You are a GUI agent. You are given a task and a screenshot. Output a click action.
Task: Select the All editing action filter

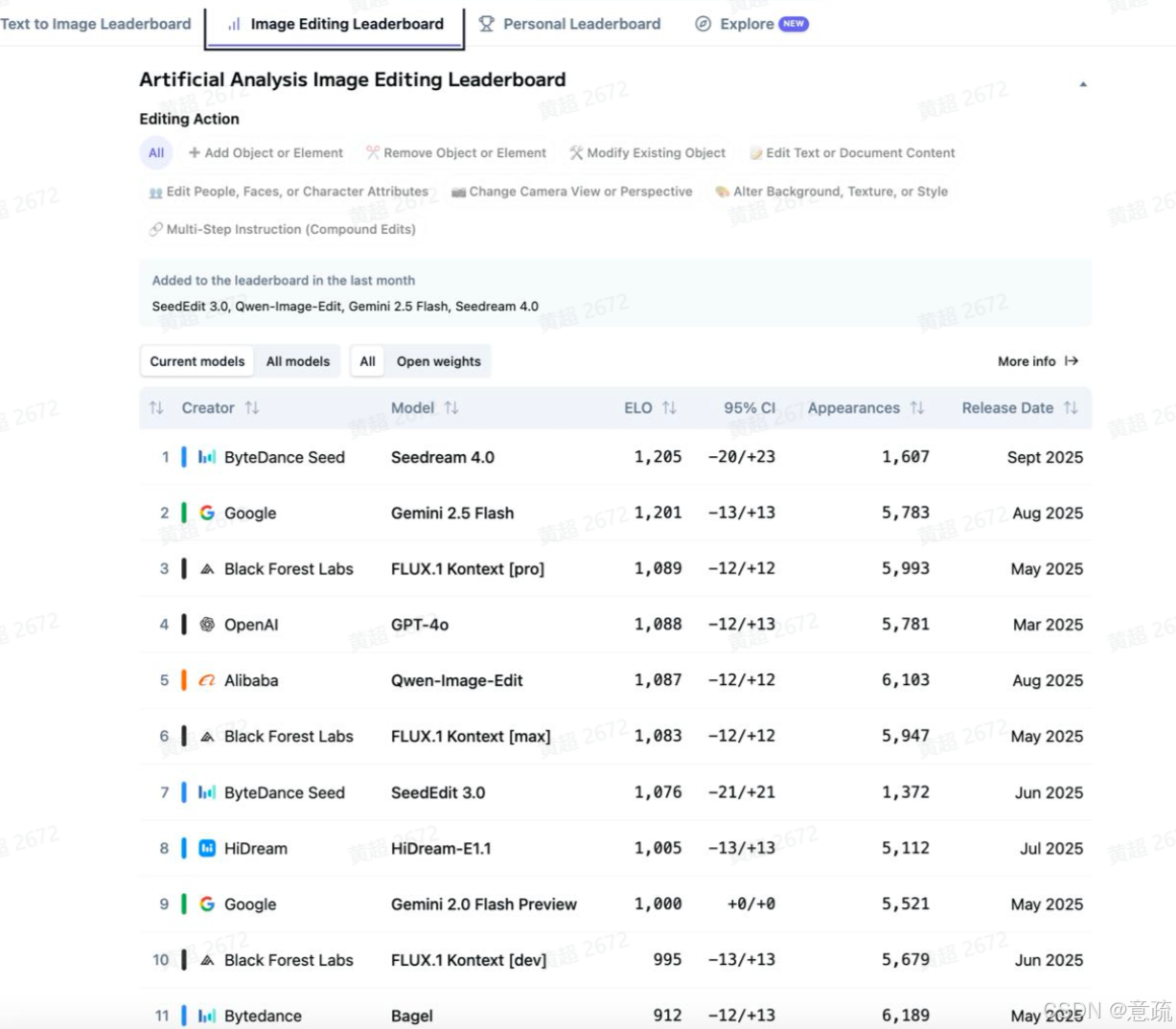click(x=156, y=153)
